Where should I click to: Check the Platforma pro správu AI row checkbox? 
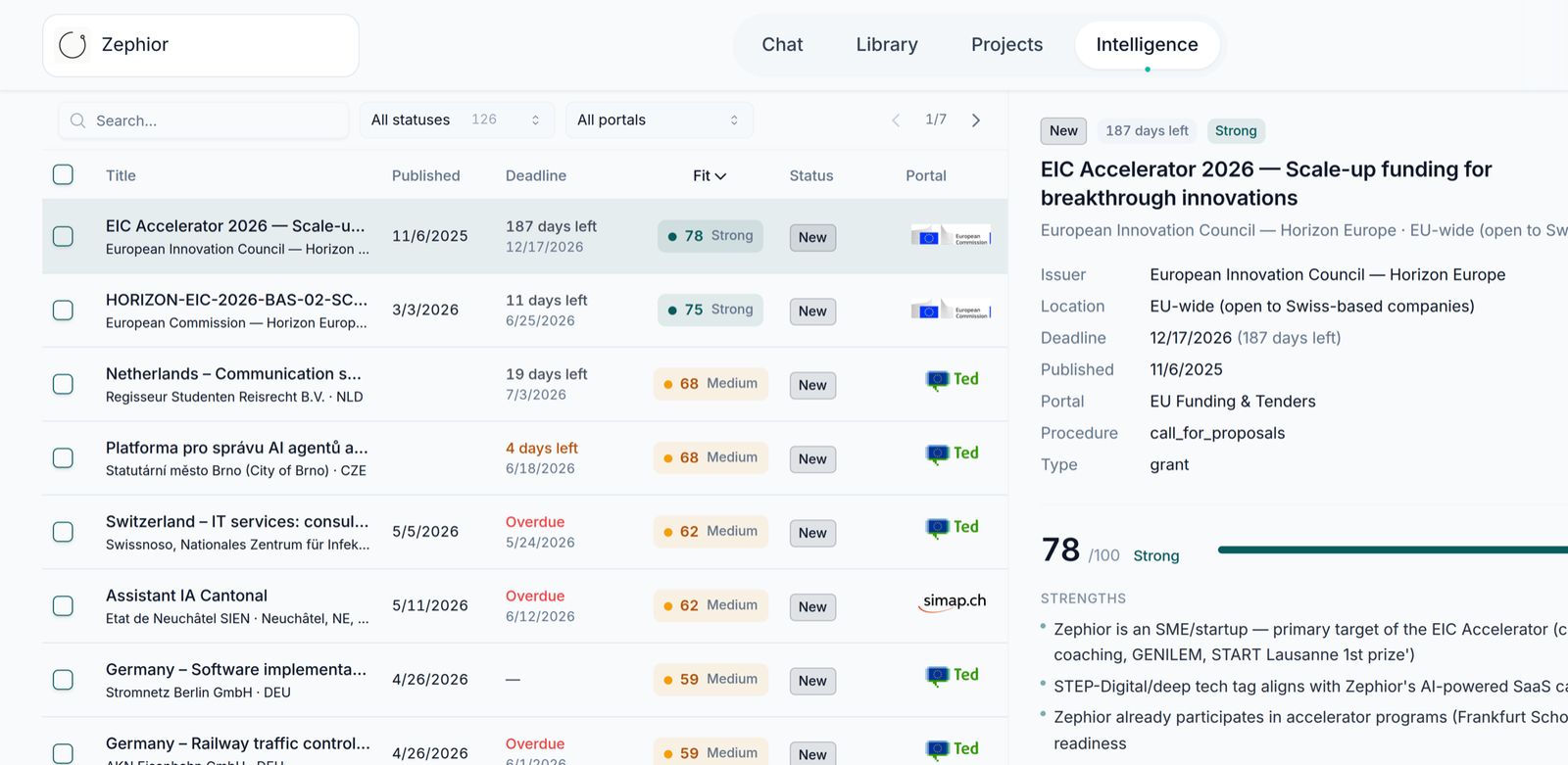point(63,458)
